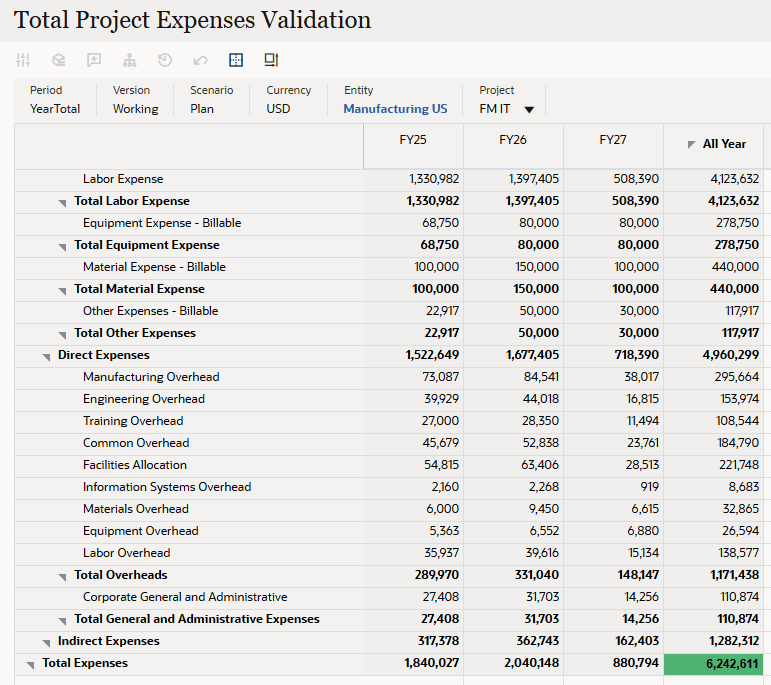This screenshot has height=685, width=771.
Task: Select Corporate General and Administrative row label
Action: [185, 597]
